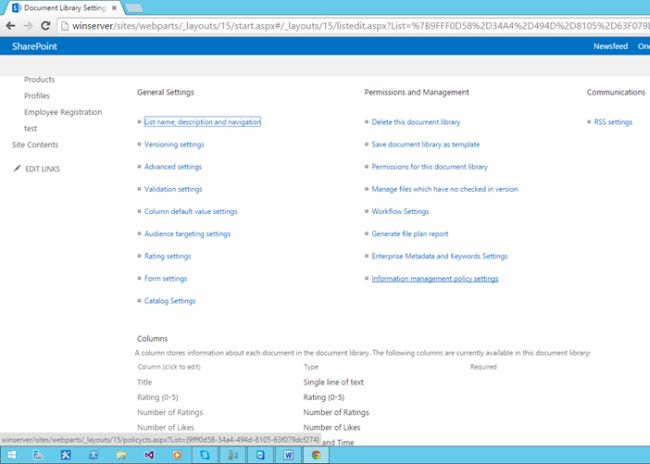Click 'Single line of text' type cell

[333, 382]
